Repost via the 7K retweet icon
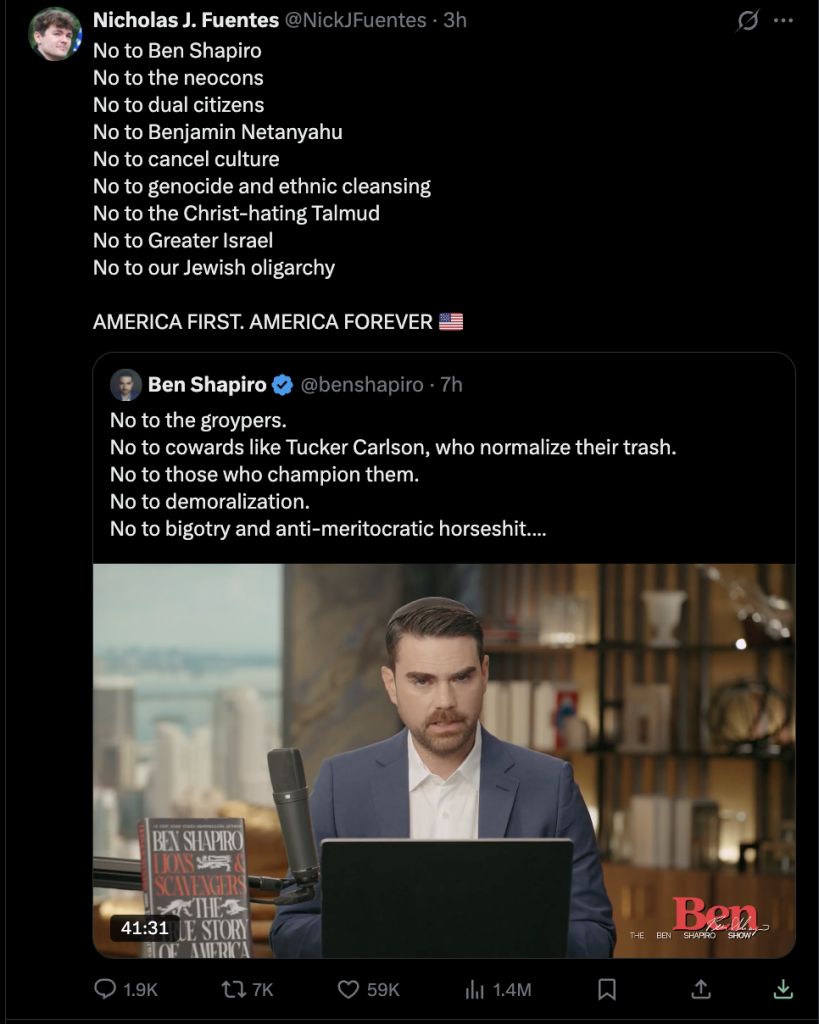Viewport: 819px width, 1024px height. [233, 989]
